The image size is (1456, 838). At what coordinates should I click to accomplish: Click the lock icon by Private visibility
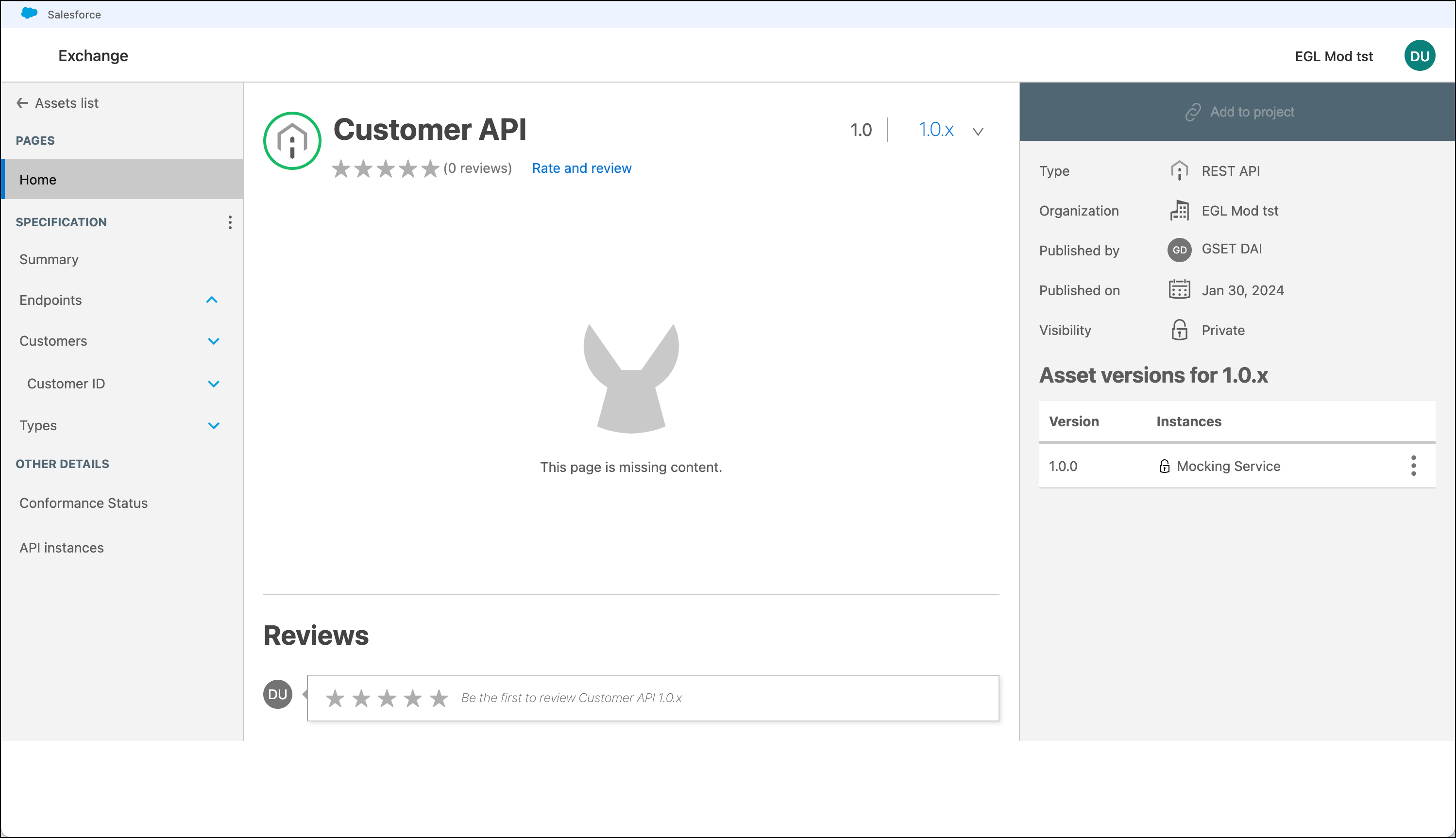1179,330
